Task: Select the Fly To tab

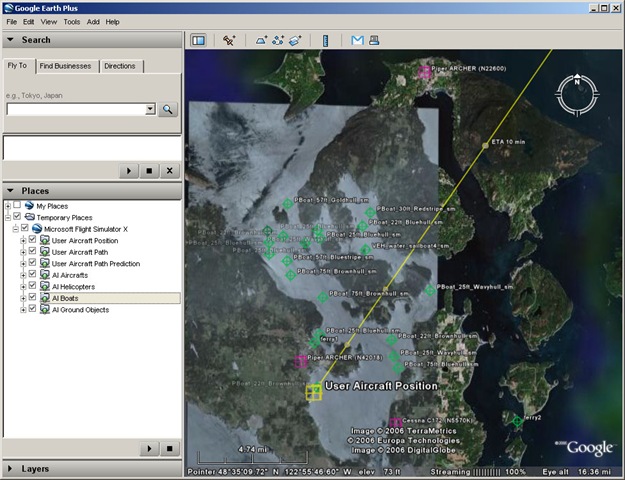Action: click(x=17, y=65)
